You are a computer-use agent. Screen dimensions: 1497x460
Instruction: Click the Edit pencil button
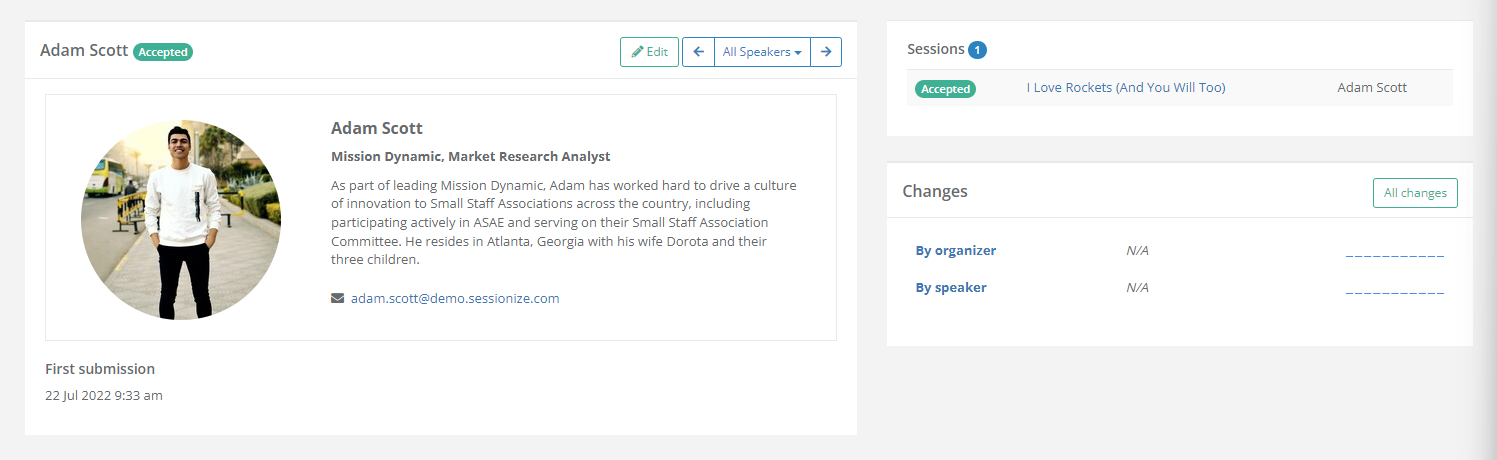(649, 52)
